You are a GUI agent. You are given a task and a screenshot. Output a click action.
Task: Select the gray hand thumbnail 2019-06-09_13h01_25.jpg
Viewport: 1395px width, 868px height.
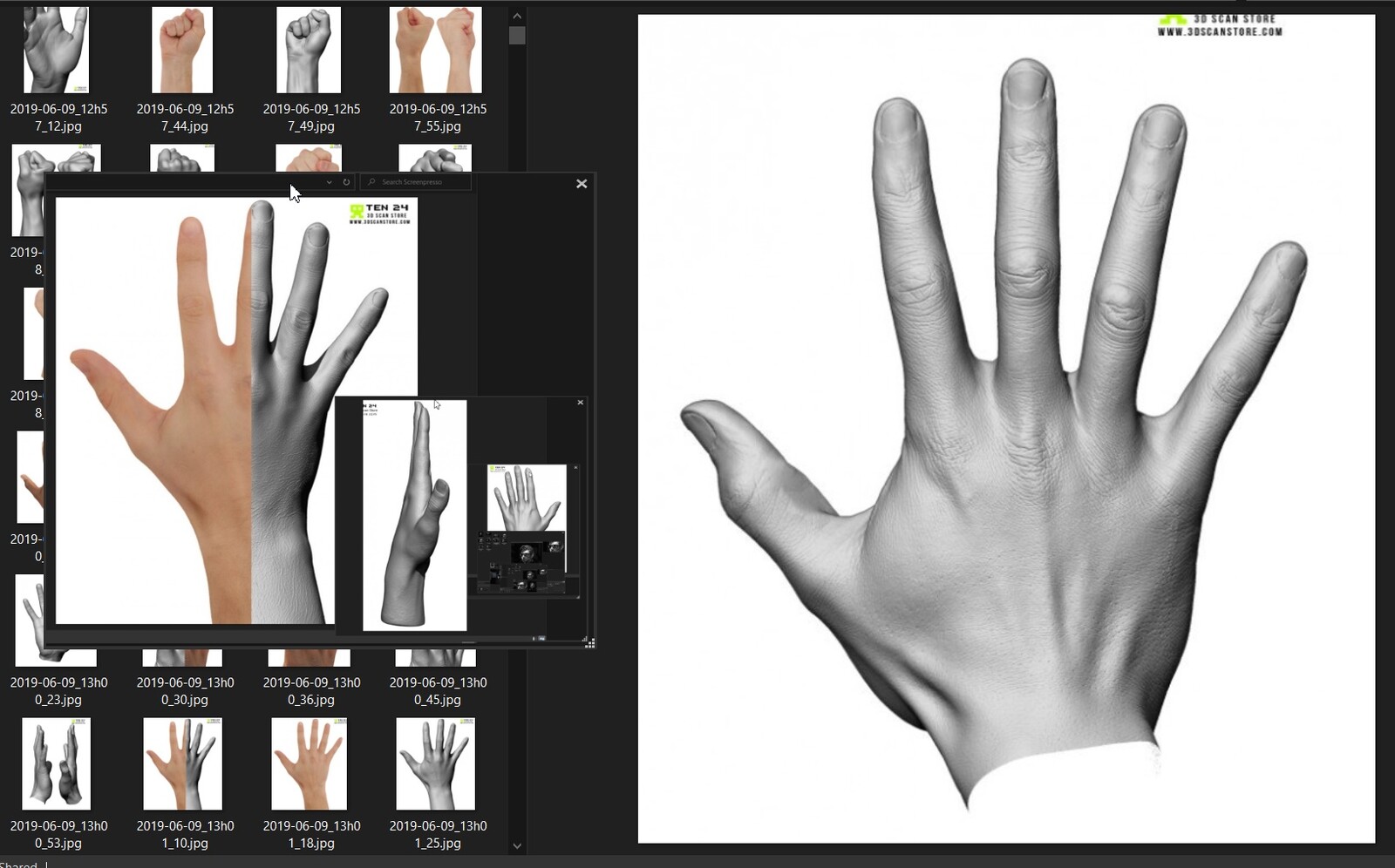436,764
